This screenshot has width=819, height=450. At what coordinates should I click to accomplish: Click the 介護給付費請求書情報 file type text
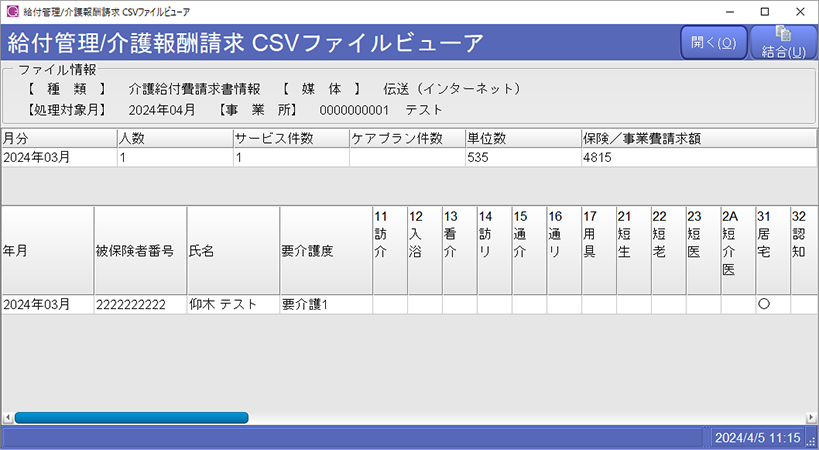(194, 89)
